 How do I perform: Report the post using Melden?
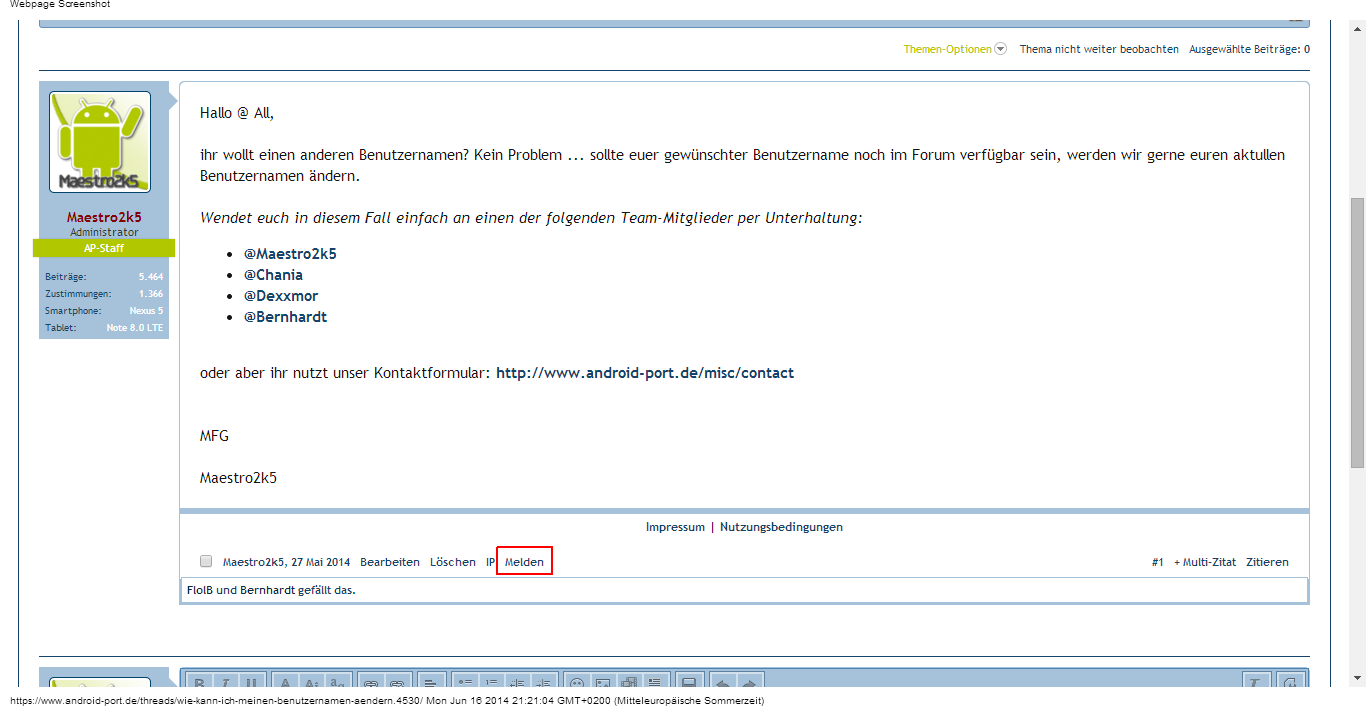524,562
